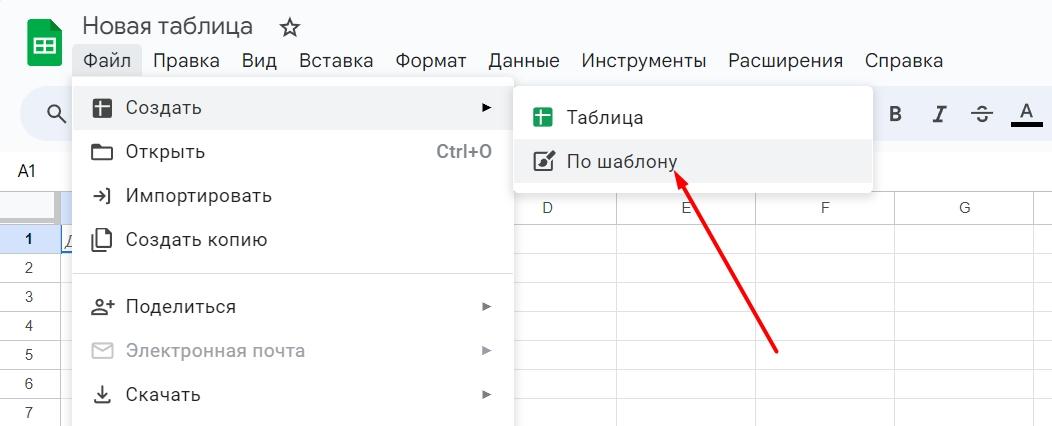Expand the Создать submenu arrow

pyautogui.click(x=487, y=107)
